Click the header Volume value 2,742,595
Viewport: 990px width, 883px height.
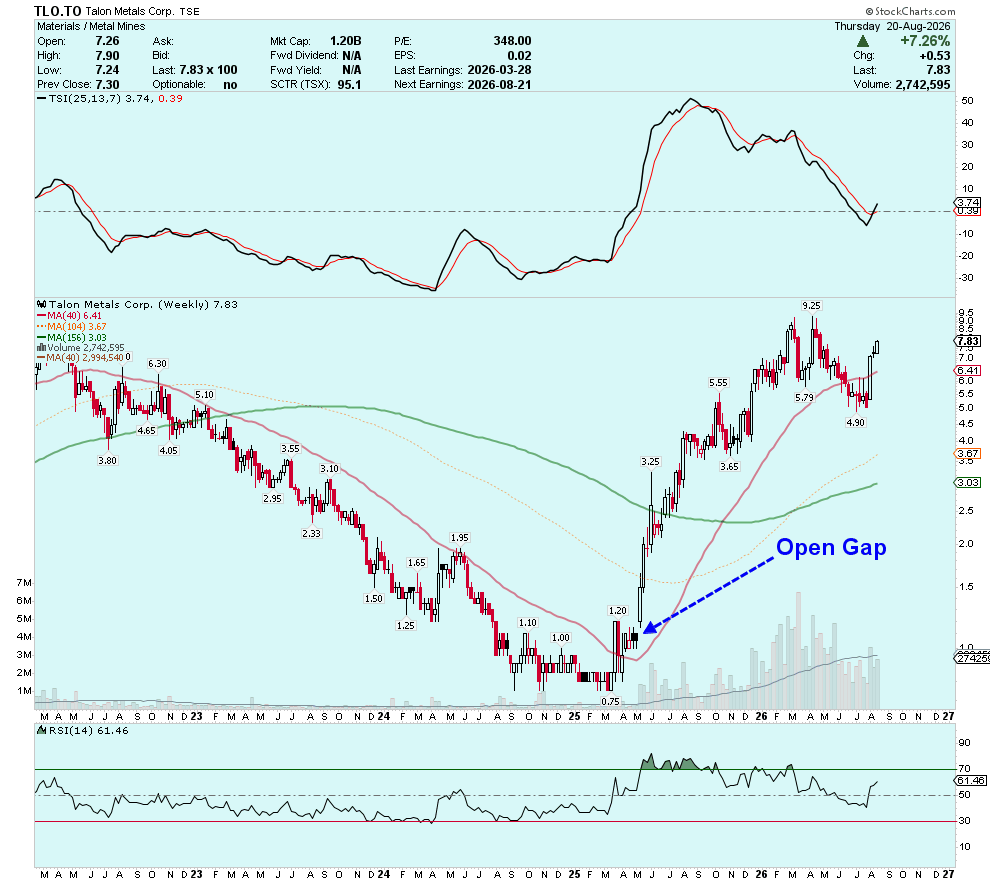coord(922,85)
